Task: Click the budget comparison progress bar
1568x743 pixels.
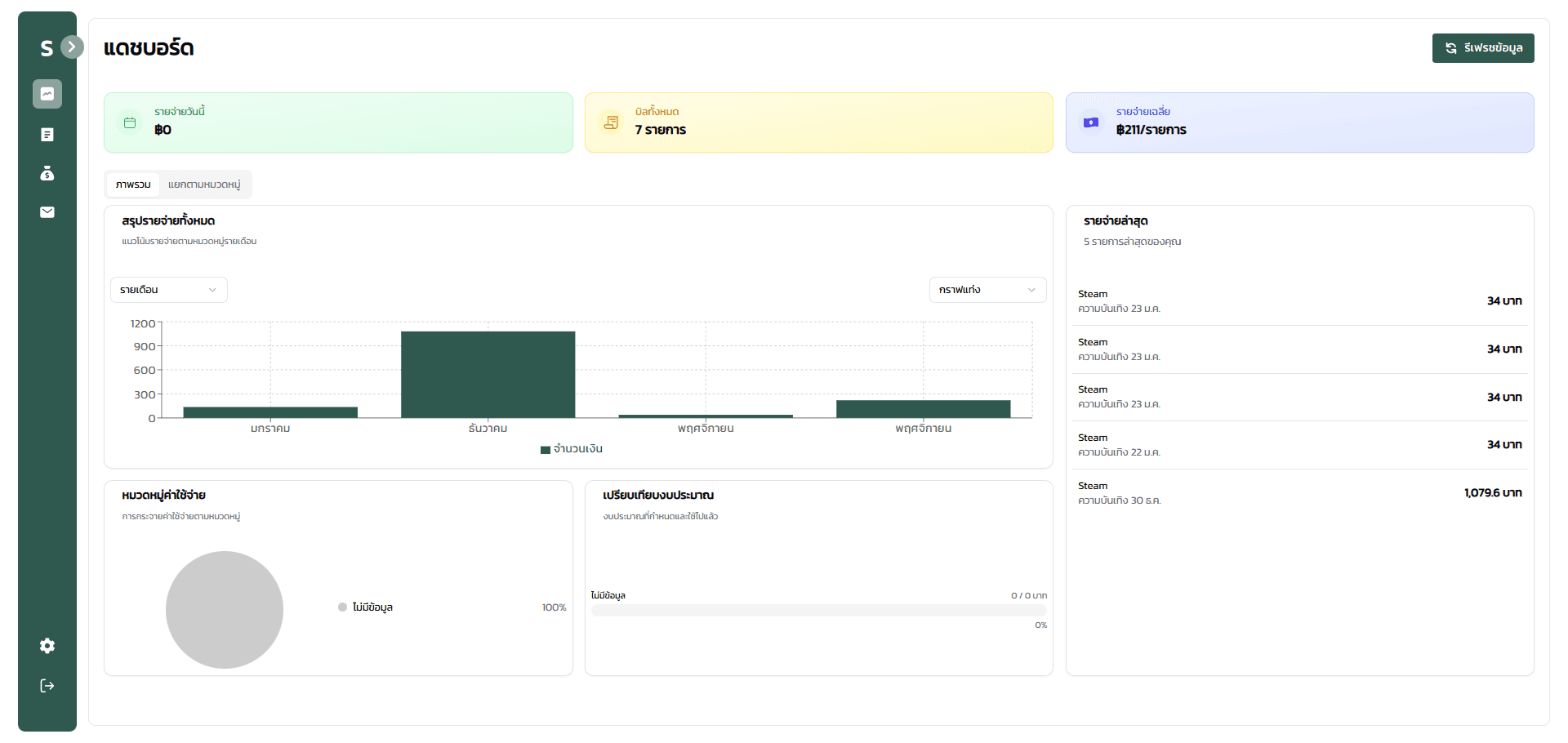Action: click(818, 610)
